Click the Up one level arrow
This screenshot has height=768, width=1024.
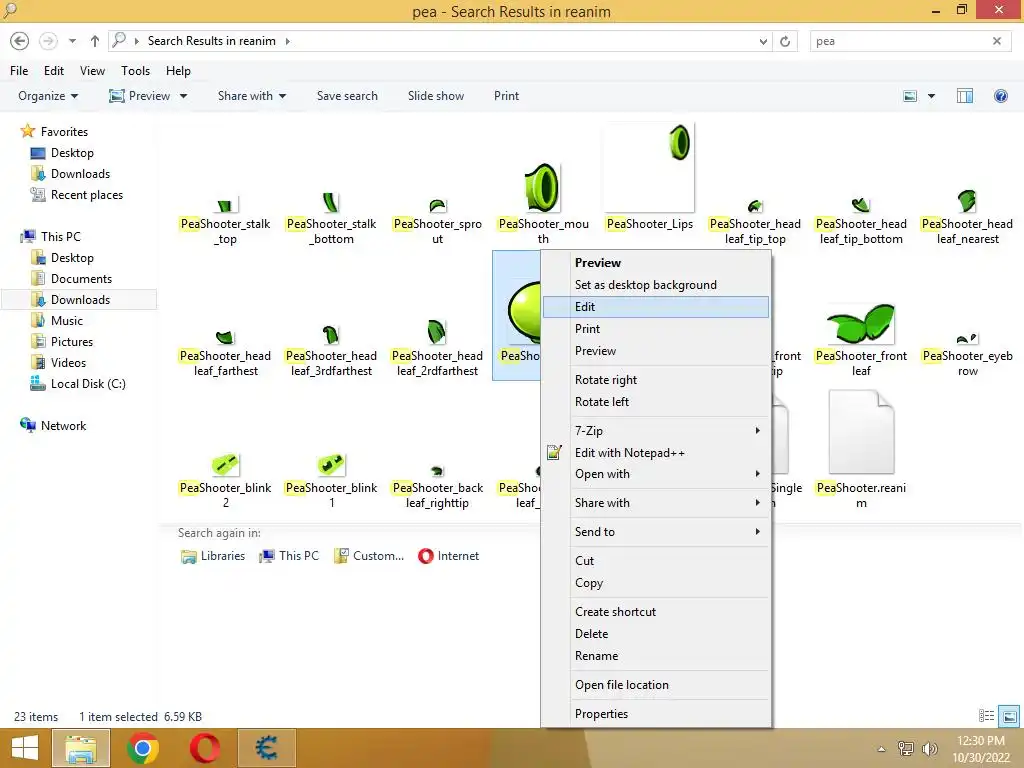pos(95,41)
